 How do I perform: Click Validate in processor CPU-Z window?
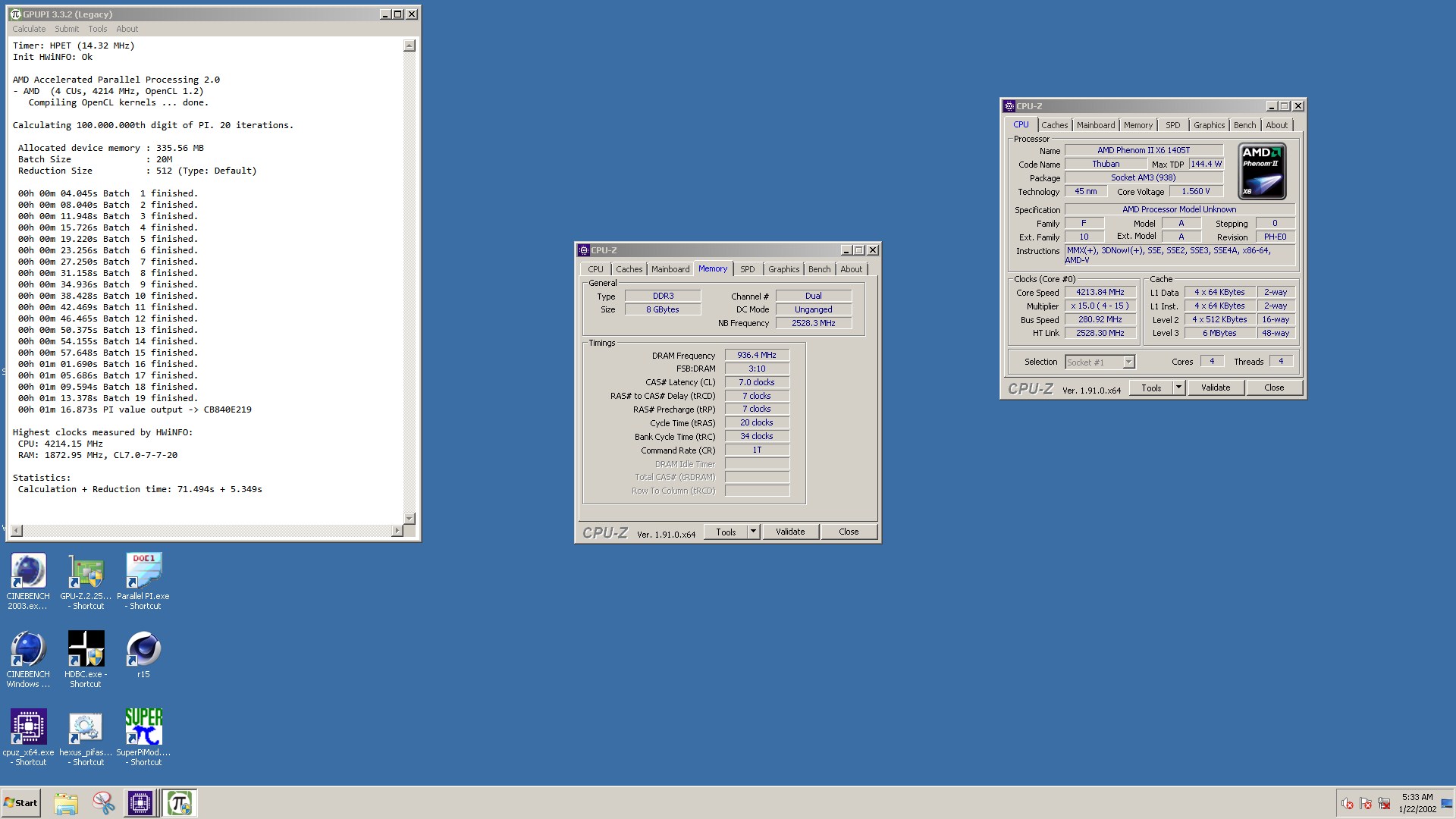(x=1216, y=388)
